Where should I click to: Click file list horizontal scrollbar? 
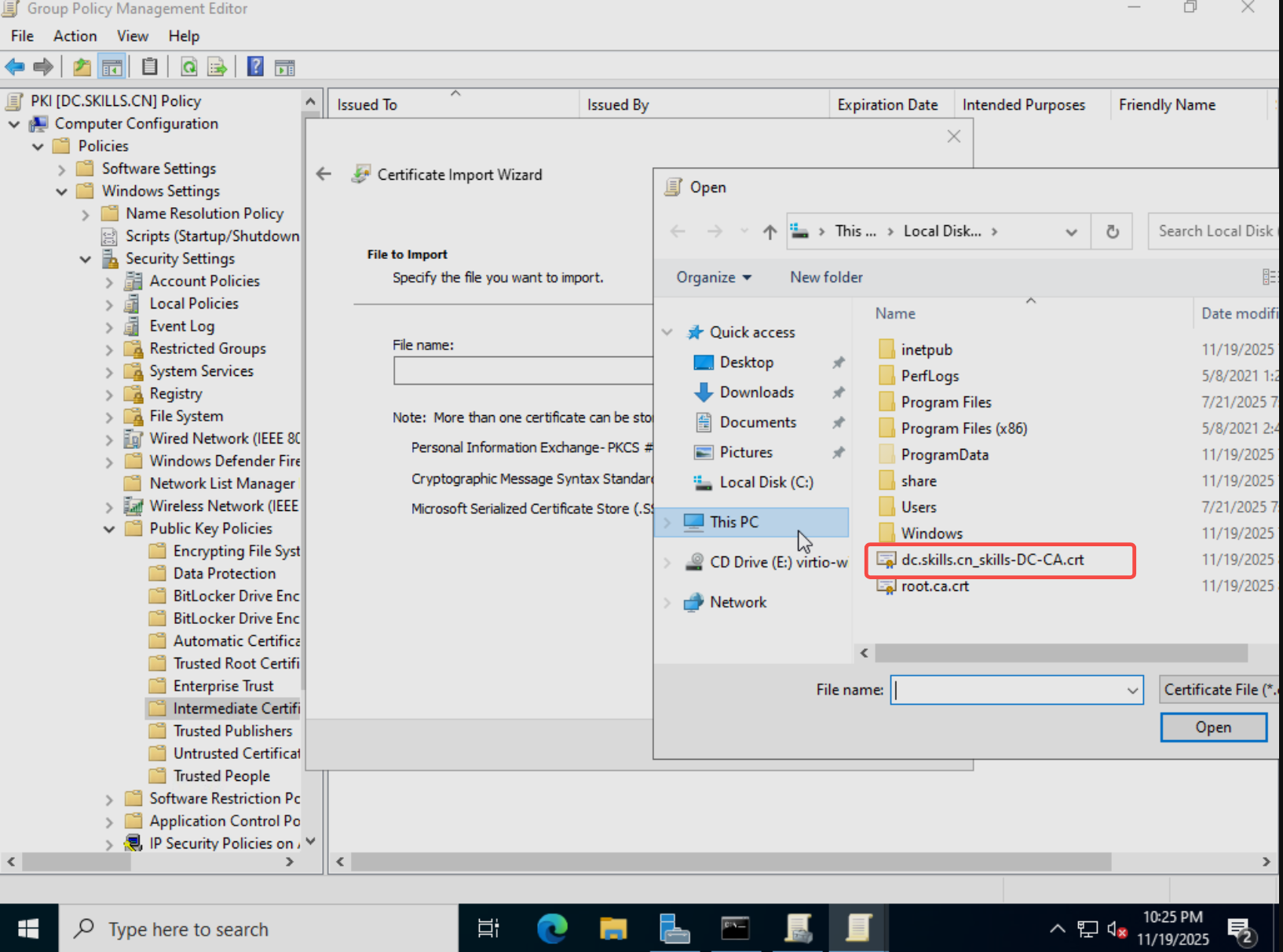1061,653
